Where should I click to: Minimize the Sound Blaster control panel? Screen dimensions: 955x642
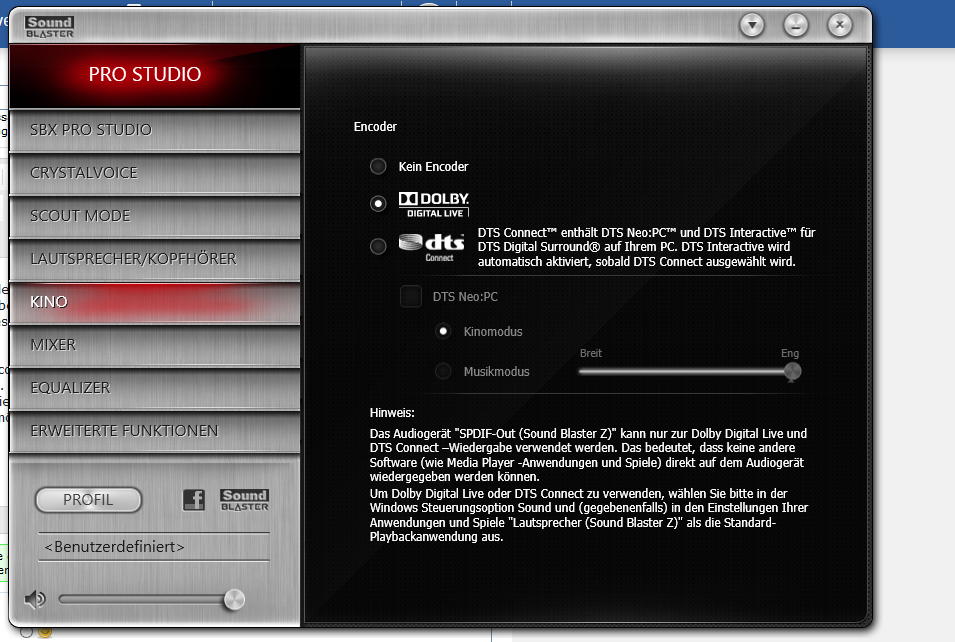[795, 25]
